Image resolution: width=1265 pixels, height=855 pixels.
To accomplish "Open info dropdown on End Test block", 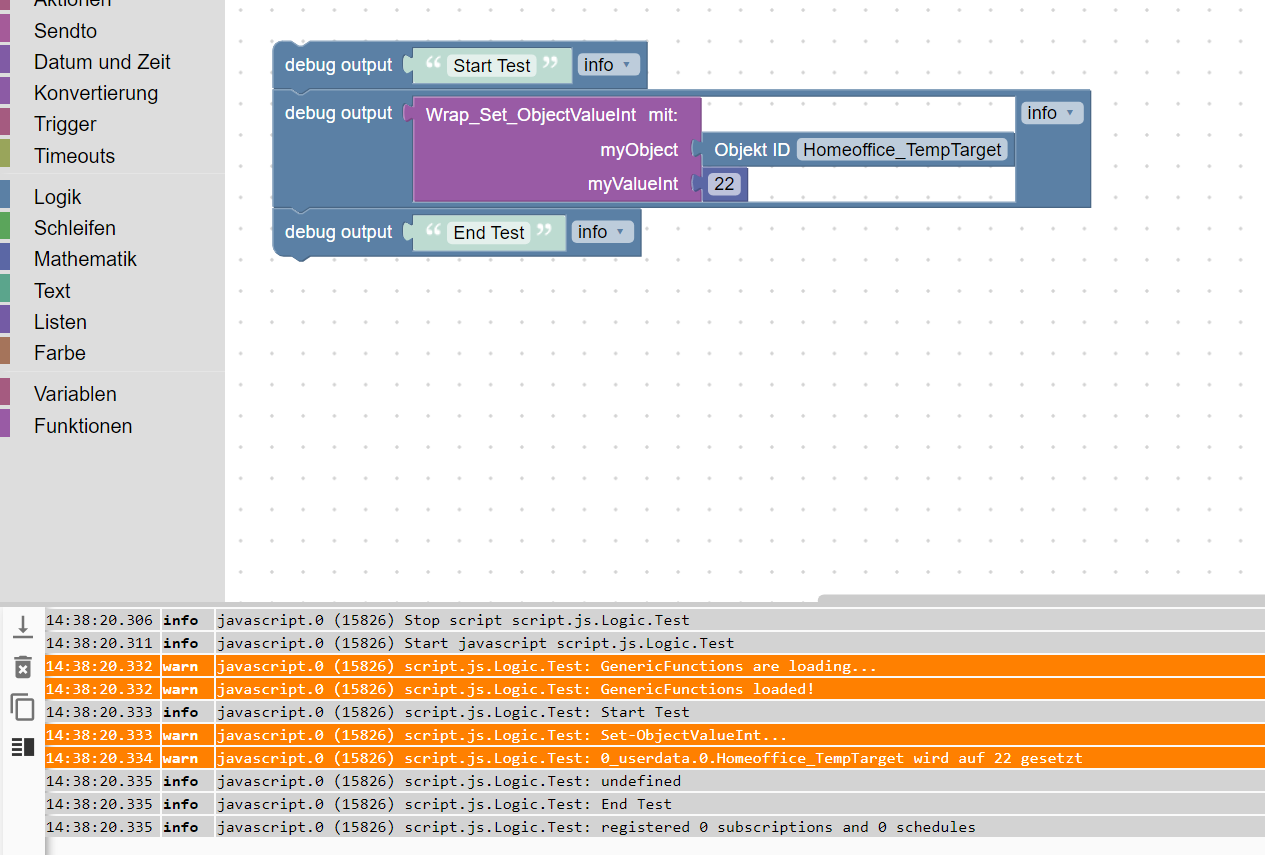I will click(602, 232).
